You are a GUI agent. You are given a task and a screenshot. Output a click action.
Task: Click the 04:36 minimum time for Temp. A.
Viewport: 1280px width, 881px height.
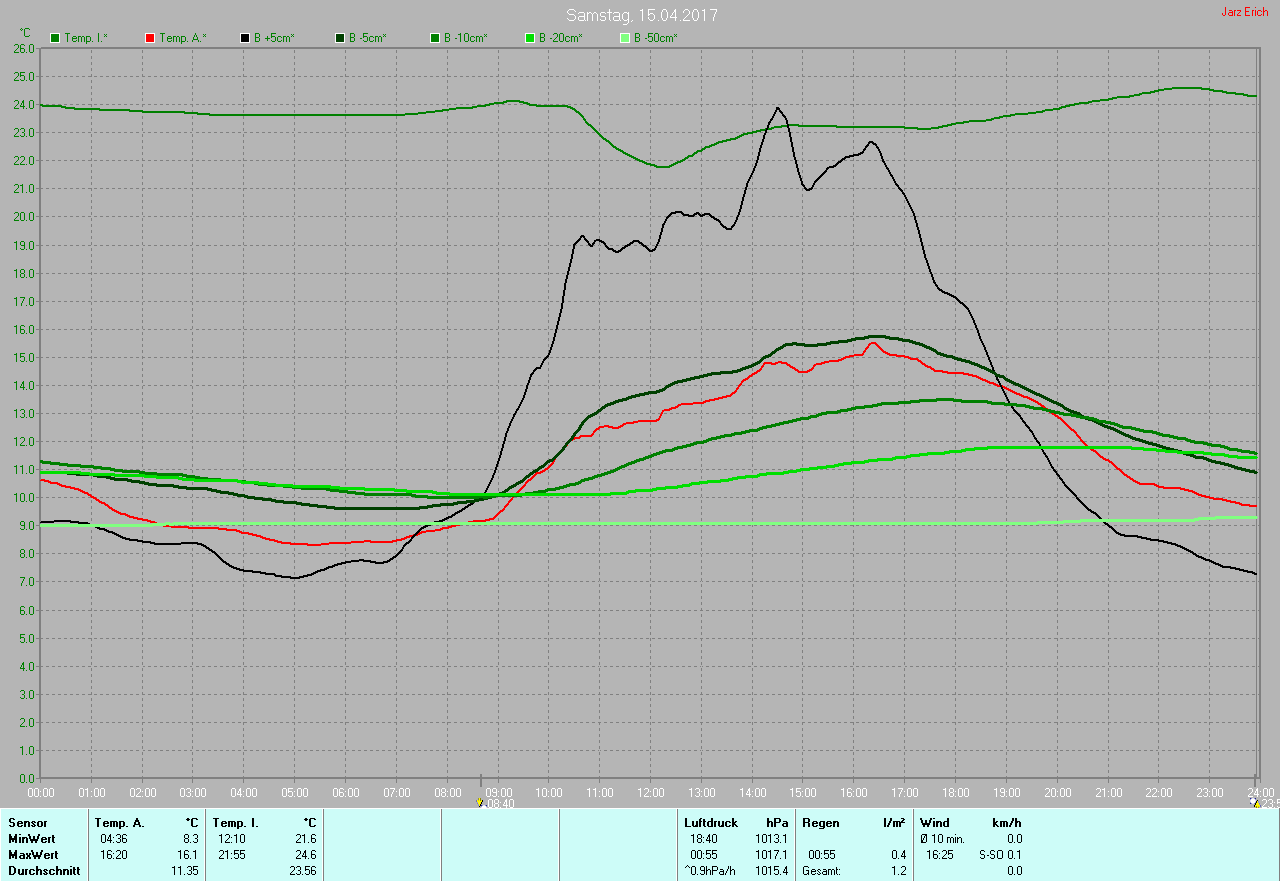click(114, 839)
